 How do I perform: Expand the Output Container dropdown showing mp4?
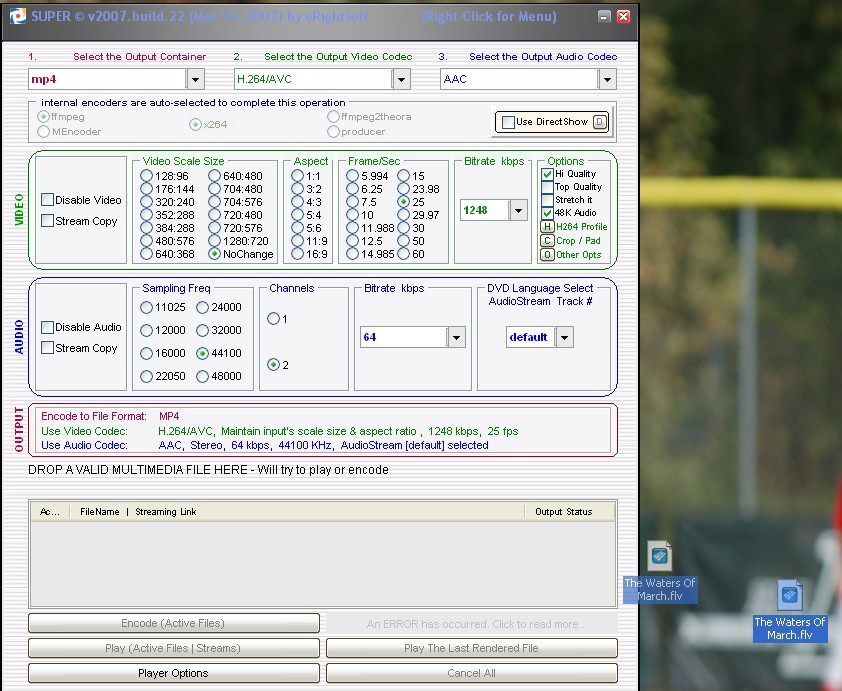195,79
